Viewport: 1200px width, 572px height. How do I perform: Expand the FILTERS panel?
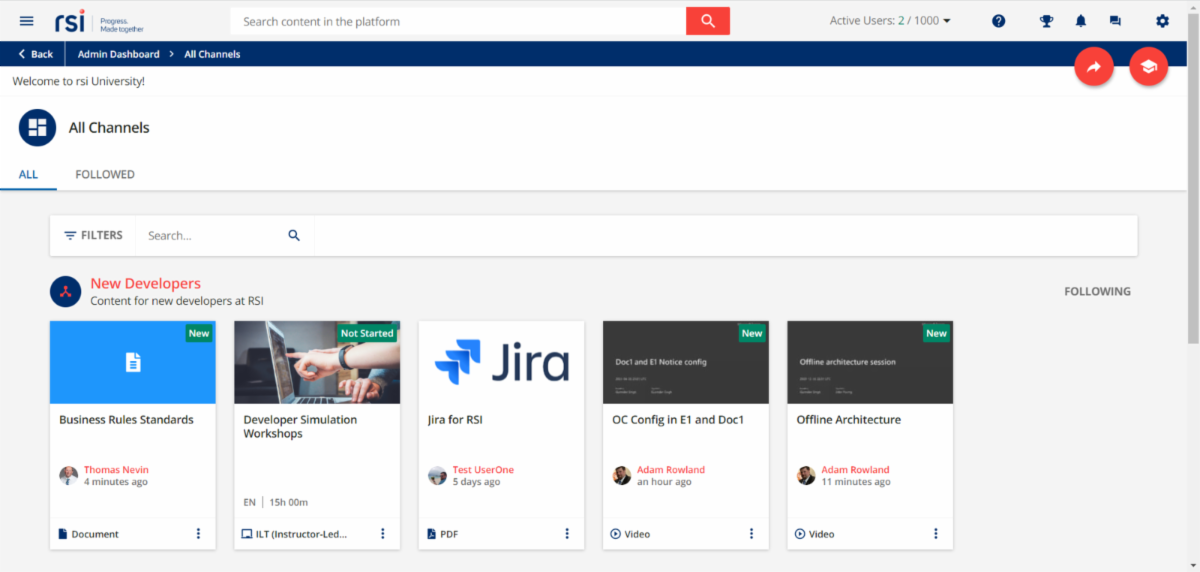point(93,236)
